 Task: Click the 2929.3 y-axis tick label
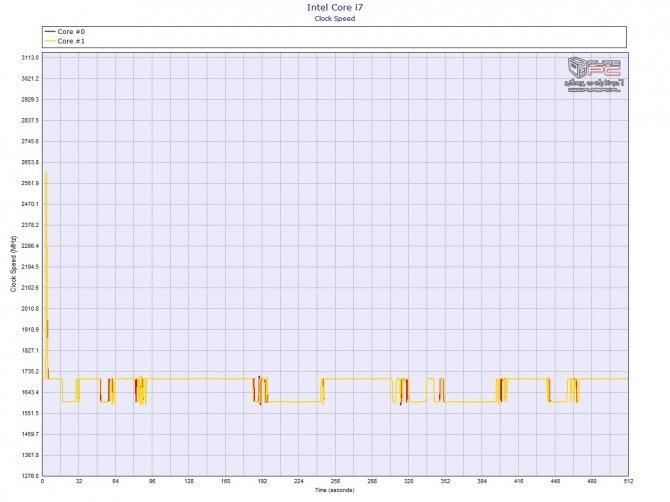pos(30,100)
